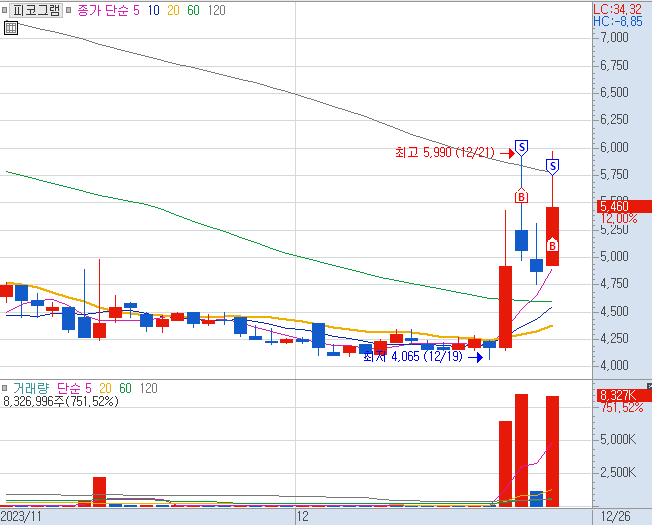Click the 4,500 price axis label
Screen dimensions: 652x525
614,311
